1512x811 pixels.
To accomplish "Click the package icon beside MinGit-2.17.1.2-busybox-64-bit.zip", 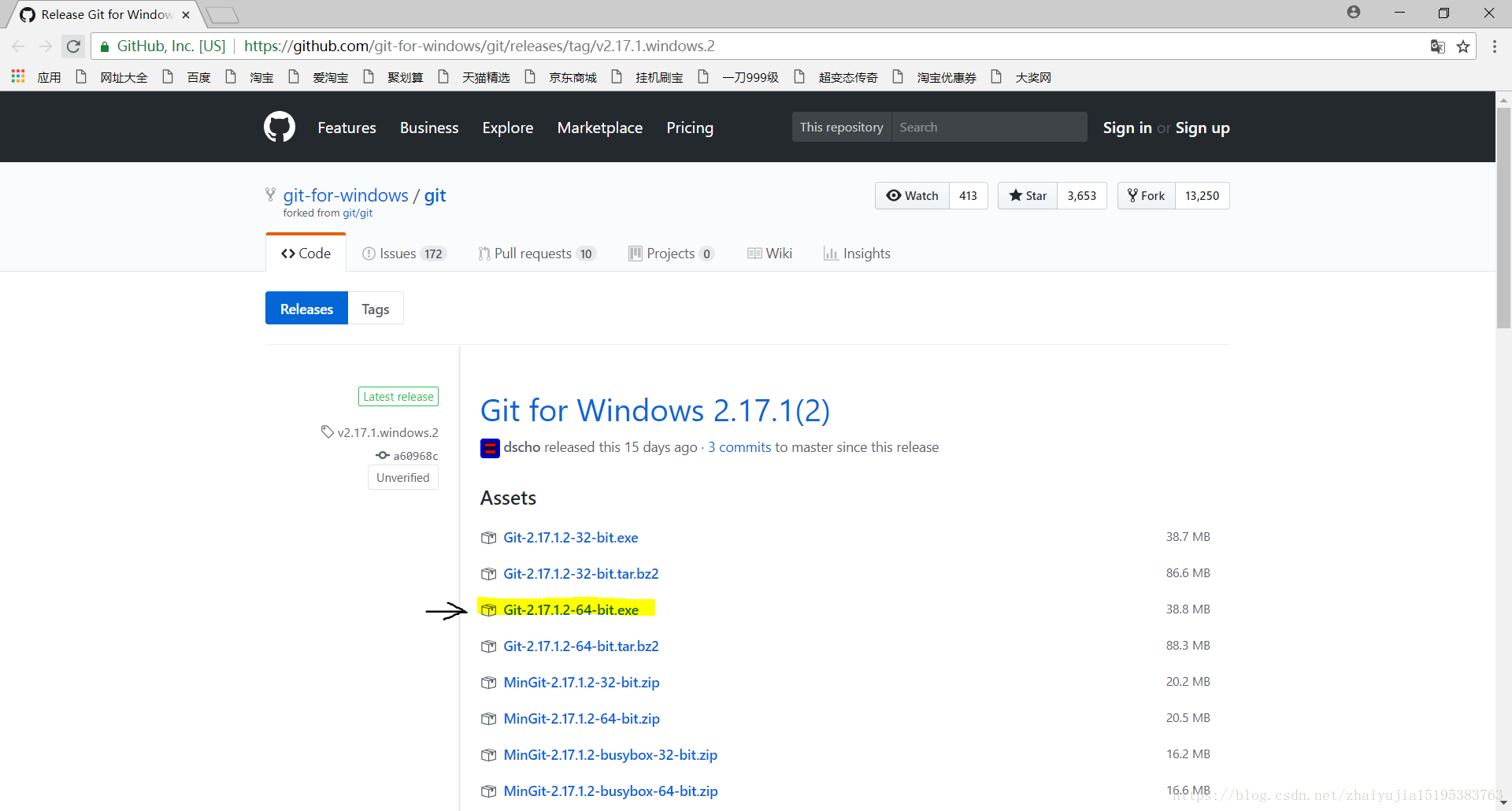I will coord(489,791).
